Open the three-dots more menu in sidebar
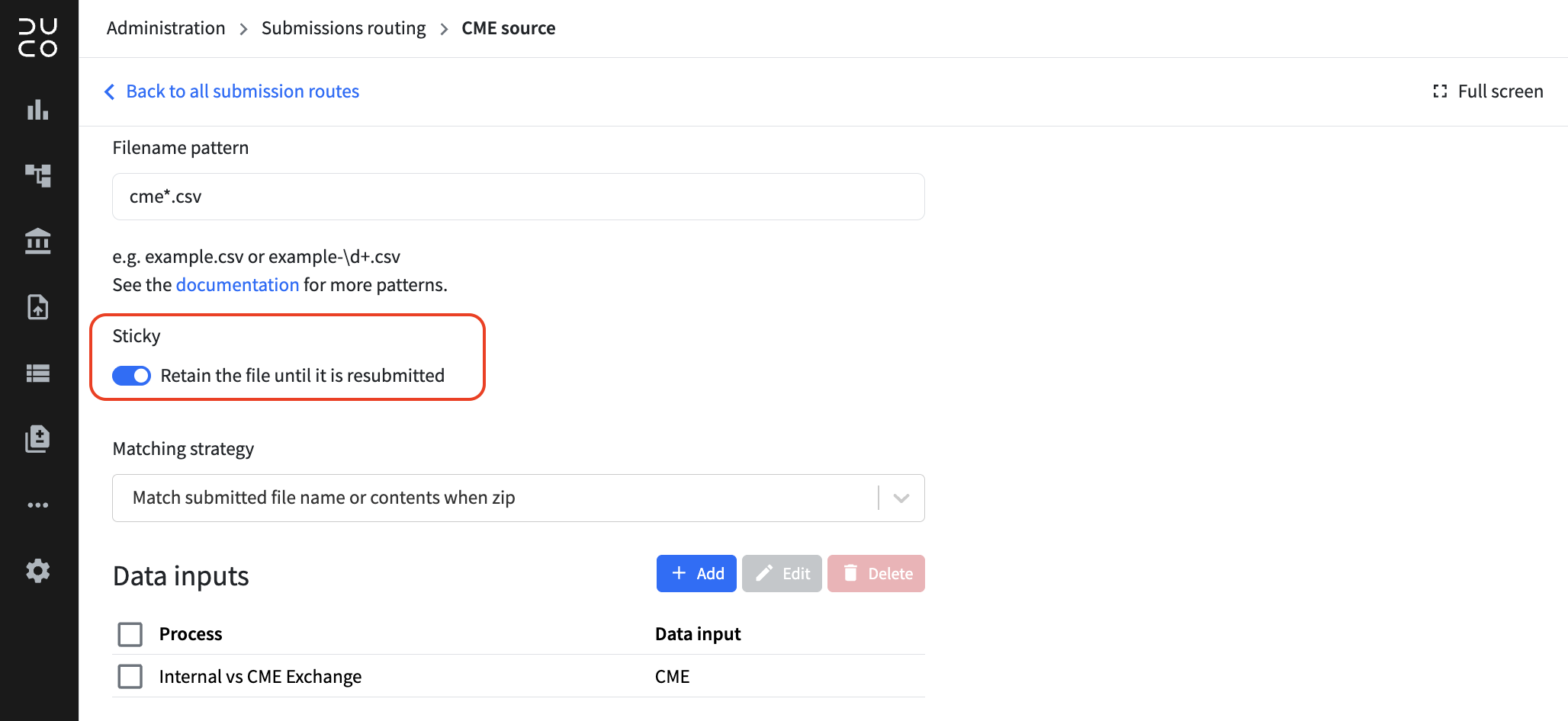This screenshot has width=1568, height=721. pyautogui.click(x=38, y=505)
